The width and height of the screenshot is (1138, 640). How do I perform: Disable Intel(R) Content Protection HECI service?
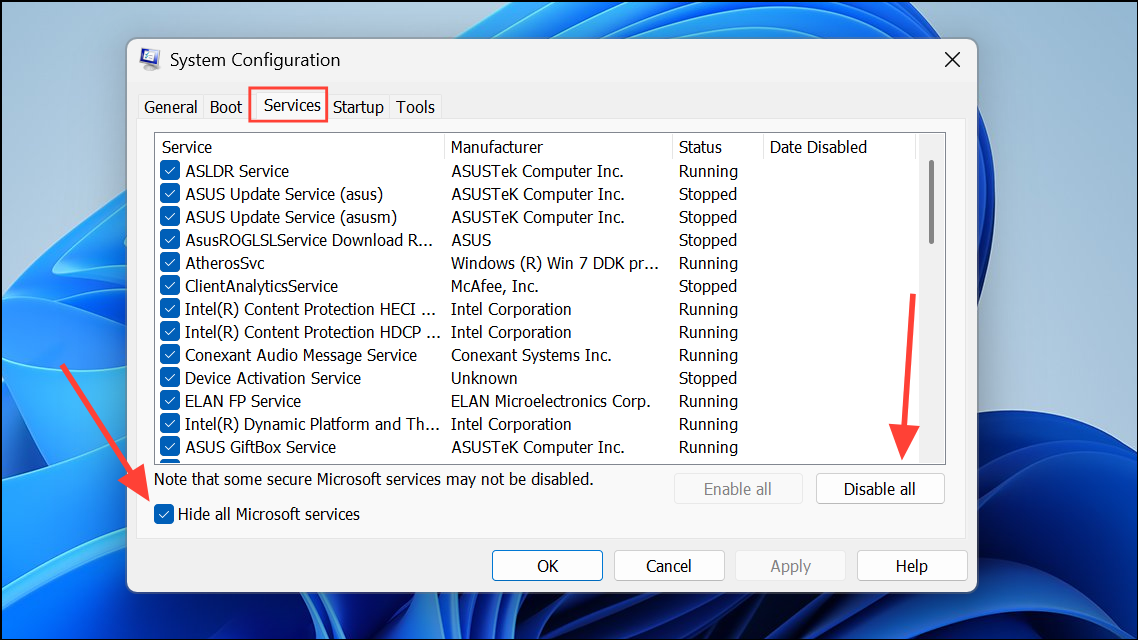[169, 309]
